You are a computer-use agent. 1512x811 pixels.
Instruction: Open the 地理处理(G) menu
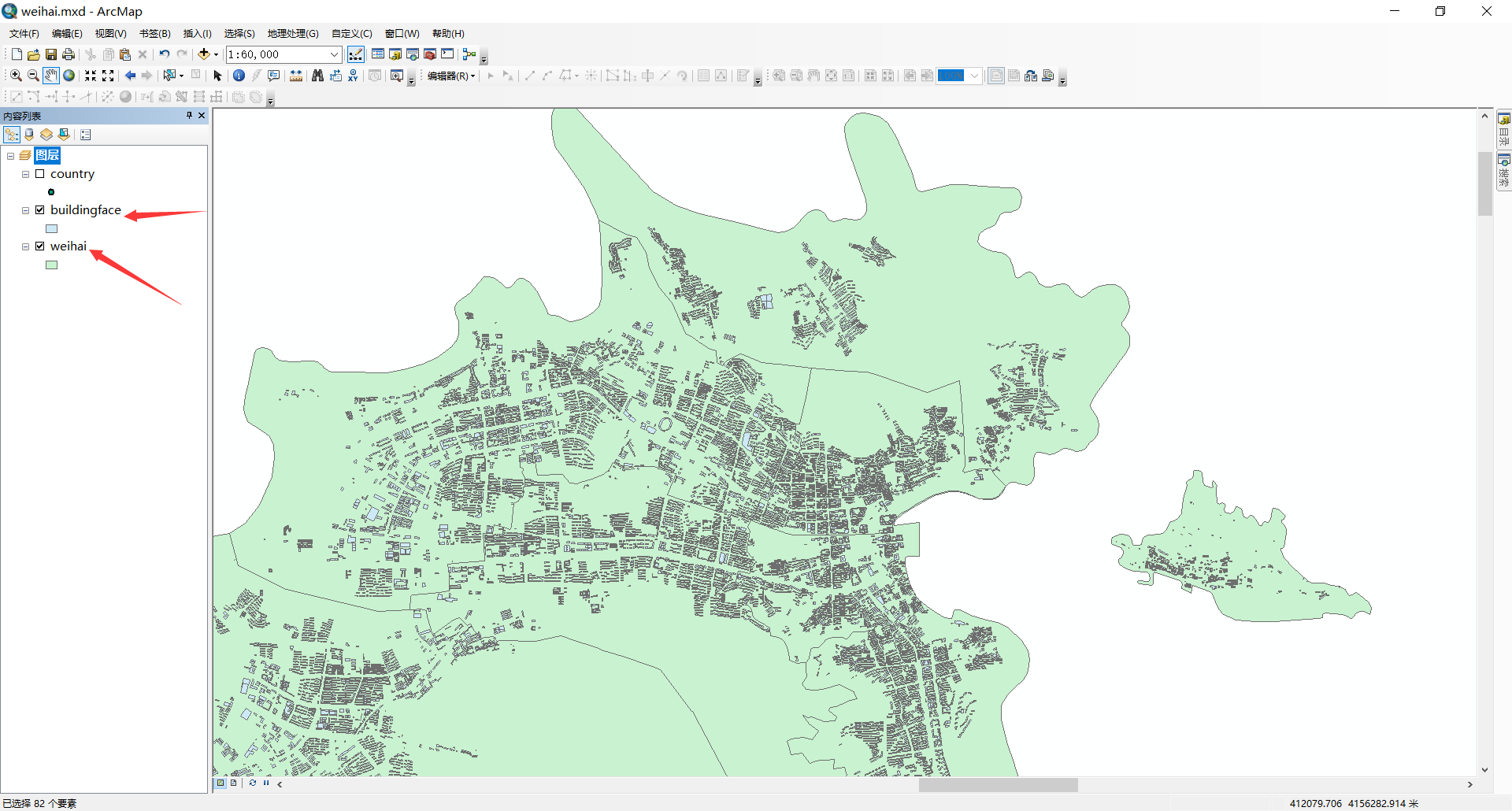pyautogui.click(x=293, y=34)
